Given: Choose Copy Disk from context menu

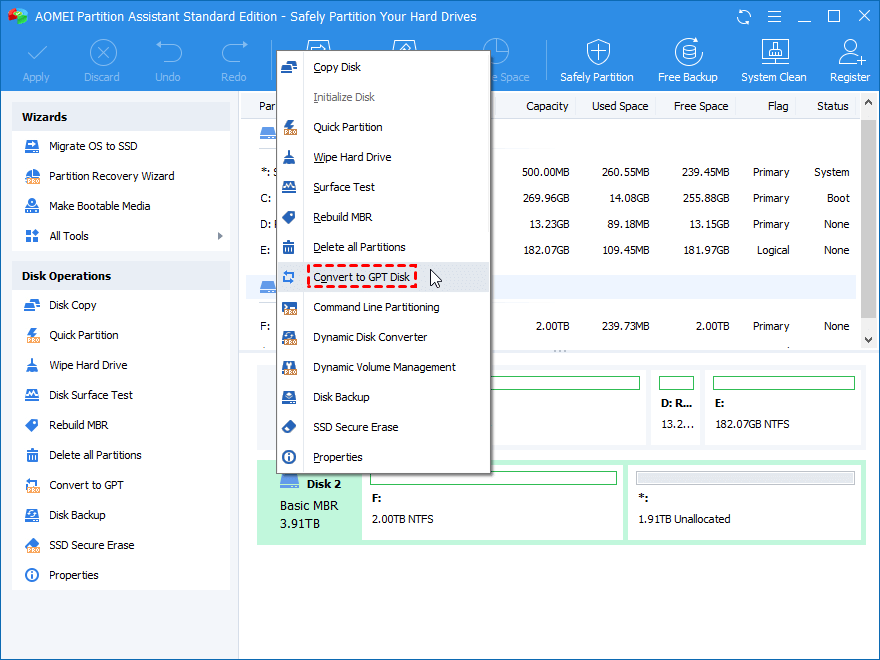Looking at the screenshot, I should (x=383, y=67).
